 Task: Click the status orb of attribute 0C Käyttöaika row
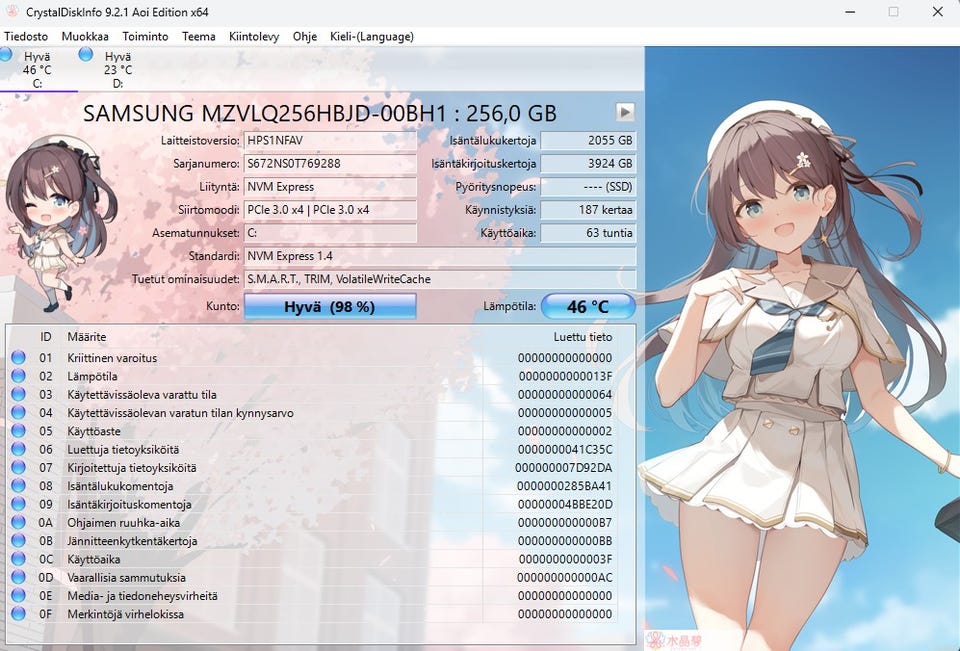point(18,559)
